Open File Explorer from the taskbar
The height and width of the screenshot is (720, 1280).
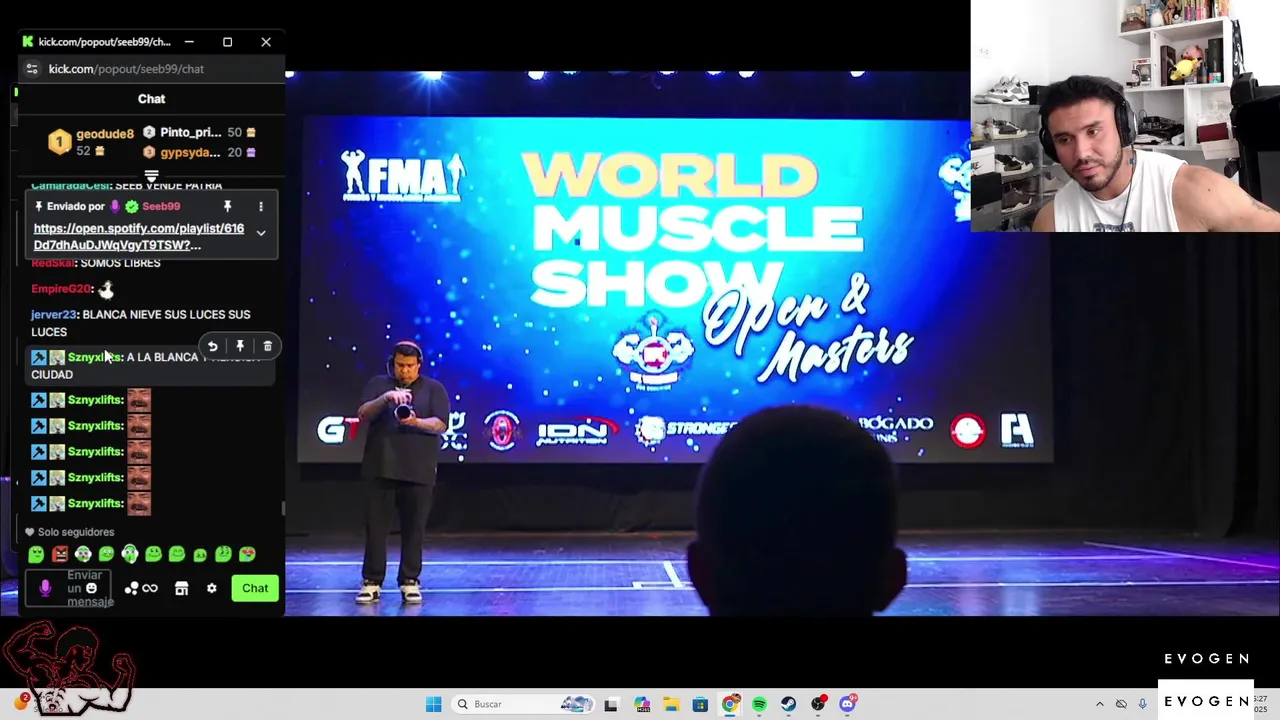(x=671, y=704)
